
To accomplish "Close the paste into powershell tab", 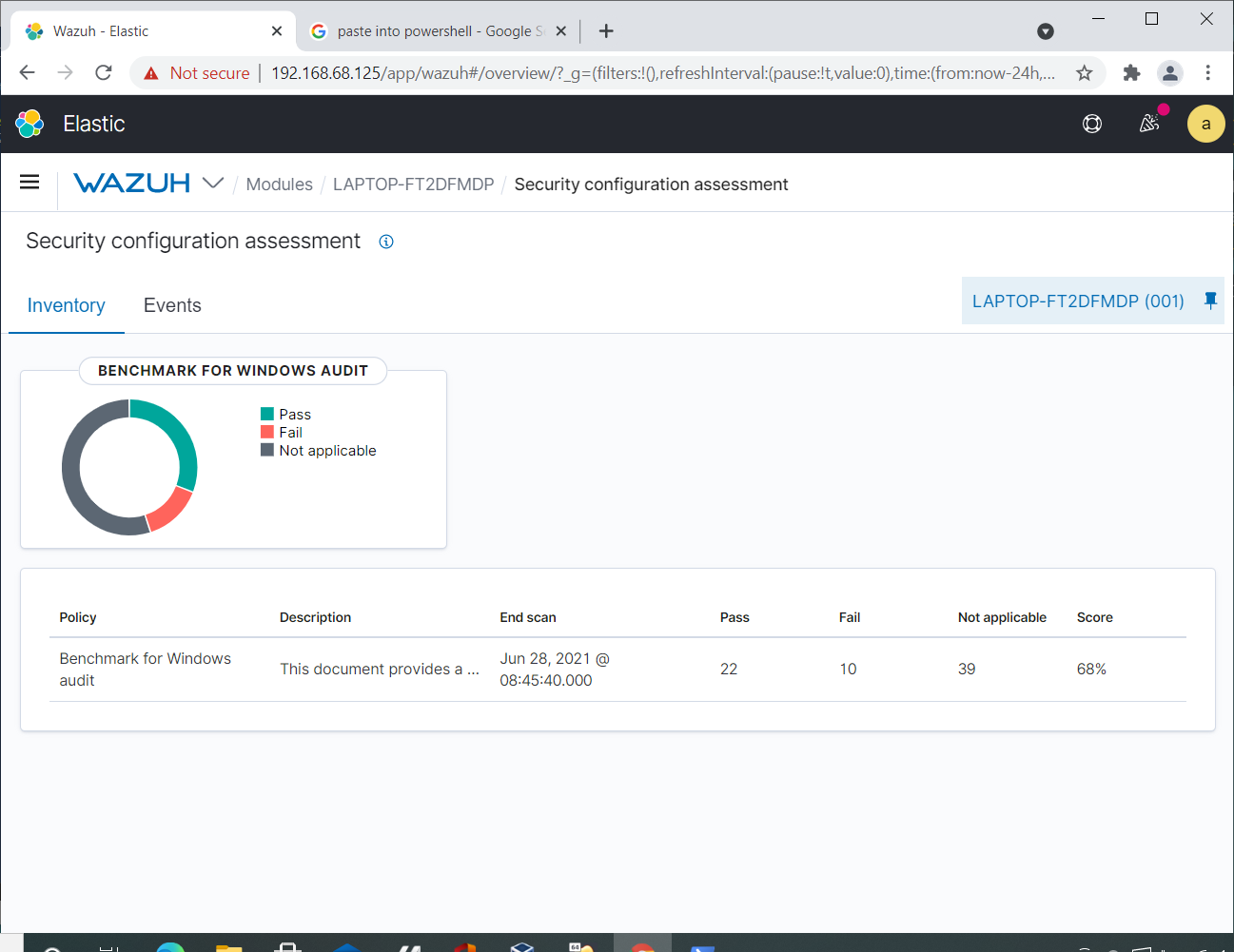I will [x=561, y=31].
